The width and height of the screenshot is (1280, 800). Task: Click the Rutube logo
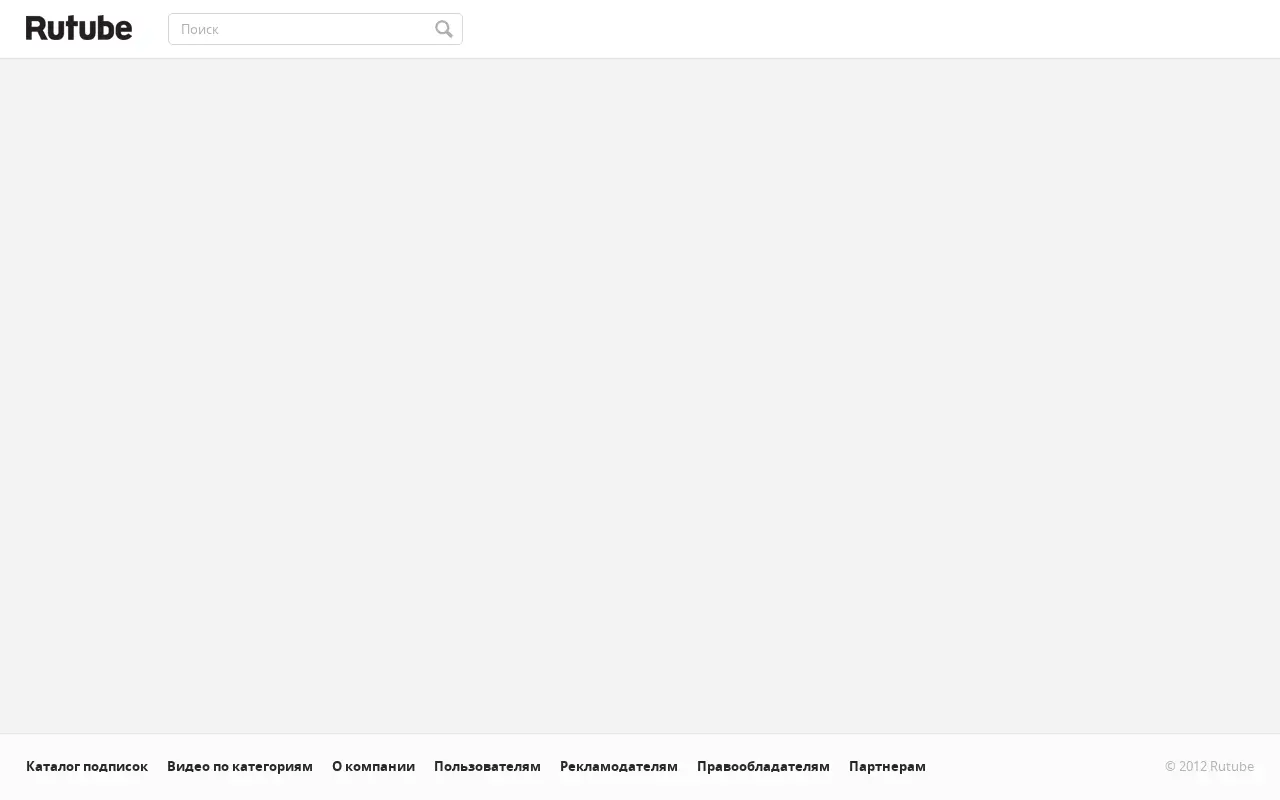click(79, 28)
